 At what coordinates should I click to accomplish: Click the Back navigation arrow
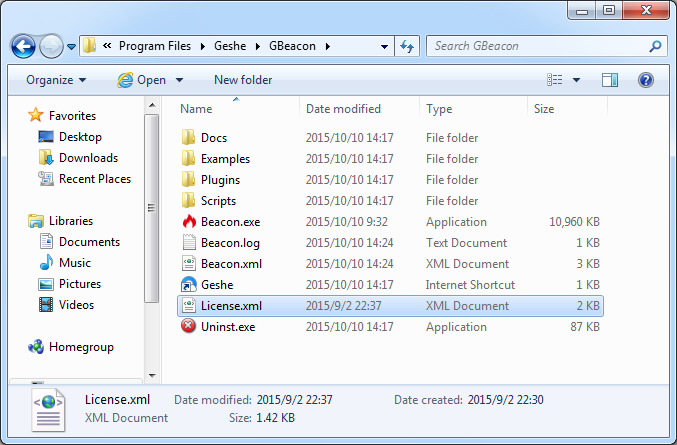coord(23,46)
